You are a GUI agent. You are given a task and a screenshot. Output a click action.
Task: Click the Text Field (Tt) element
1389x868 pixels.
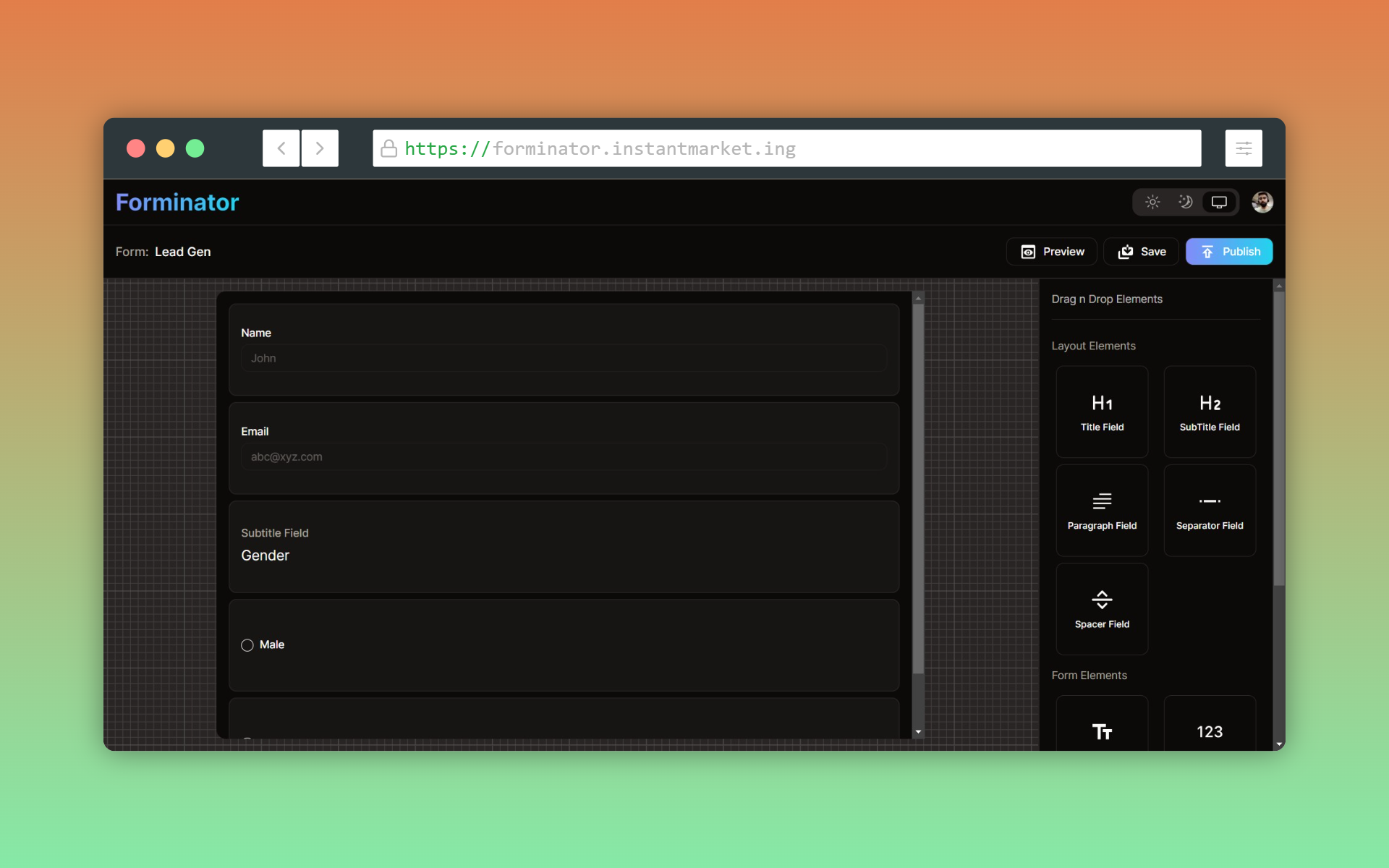[1101, 726]
